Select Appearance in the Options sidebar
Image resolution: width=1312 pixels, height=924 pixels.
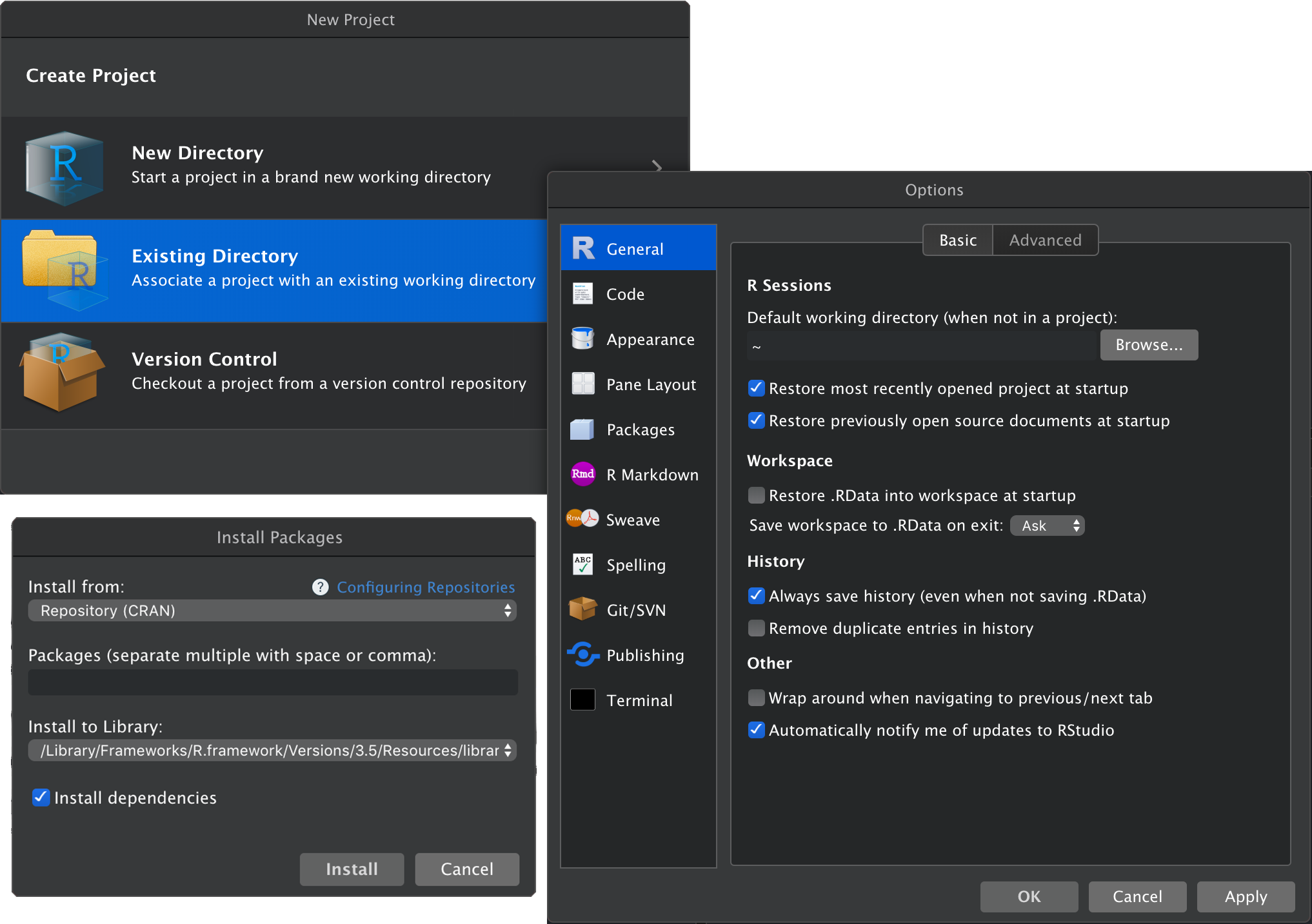point(639,339)
